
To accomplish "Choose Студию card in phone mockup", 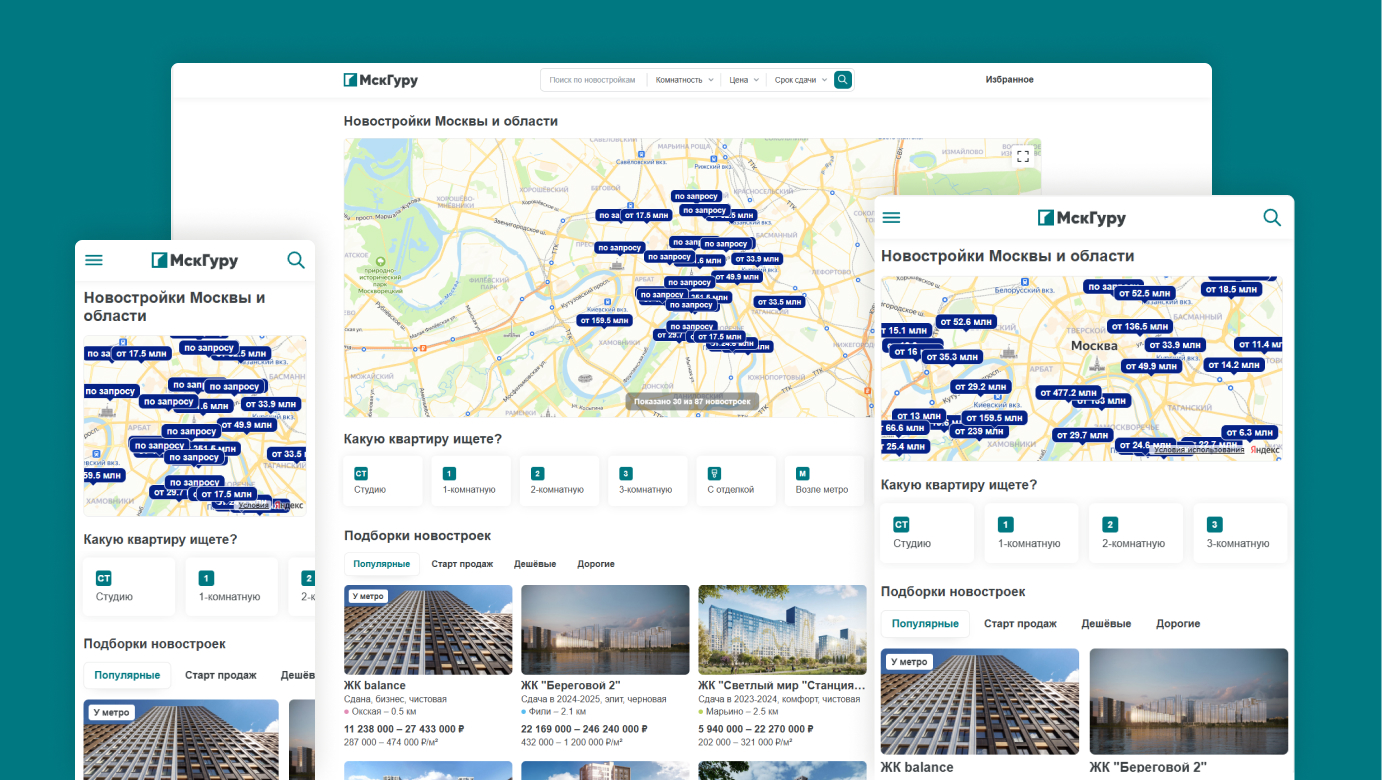I will pos(129,587).
